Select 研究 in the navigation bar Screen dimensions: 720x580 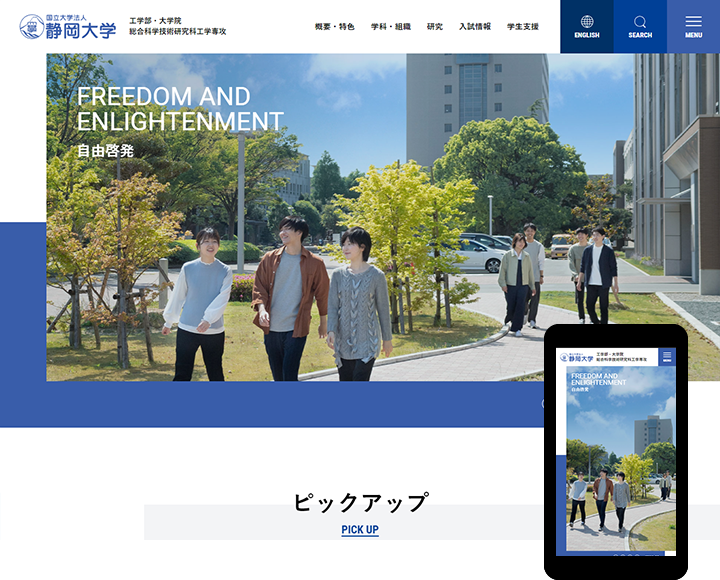point(434,27)
